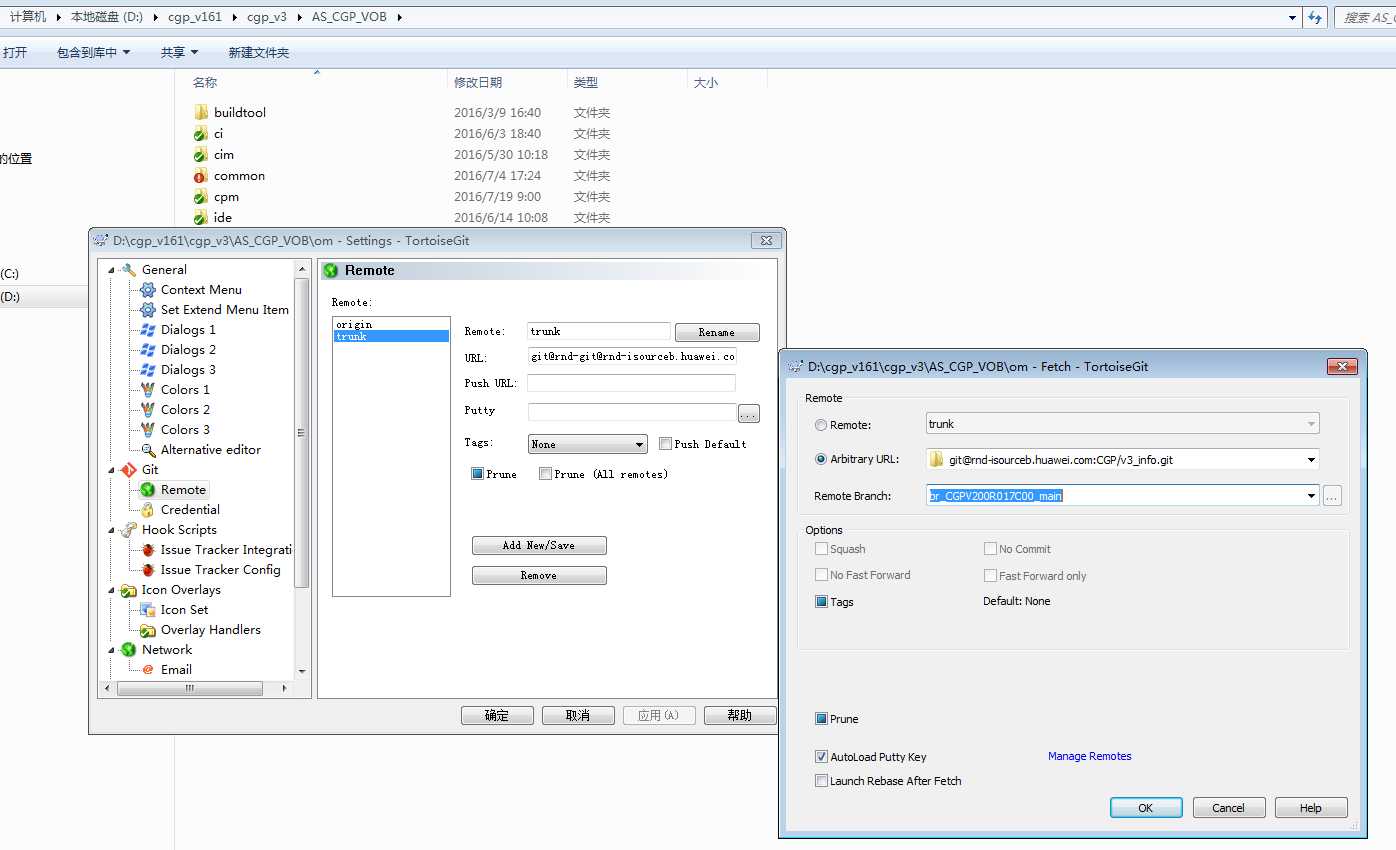Click the Alternative editor magnifier icon

pyautogui.click(x=148, y=450)
